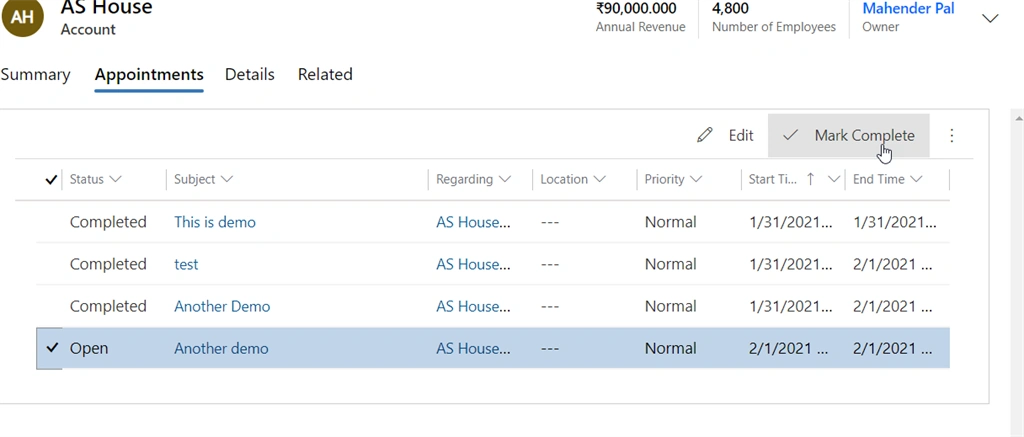
Task: Select the 'This is demo' row
Action: pyautogui.click(x=493, y=222)
